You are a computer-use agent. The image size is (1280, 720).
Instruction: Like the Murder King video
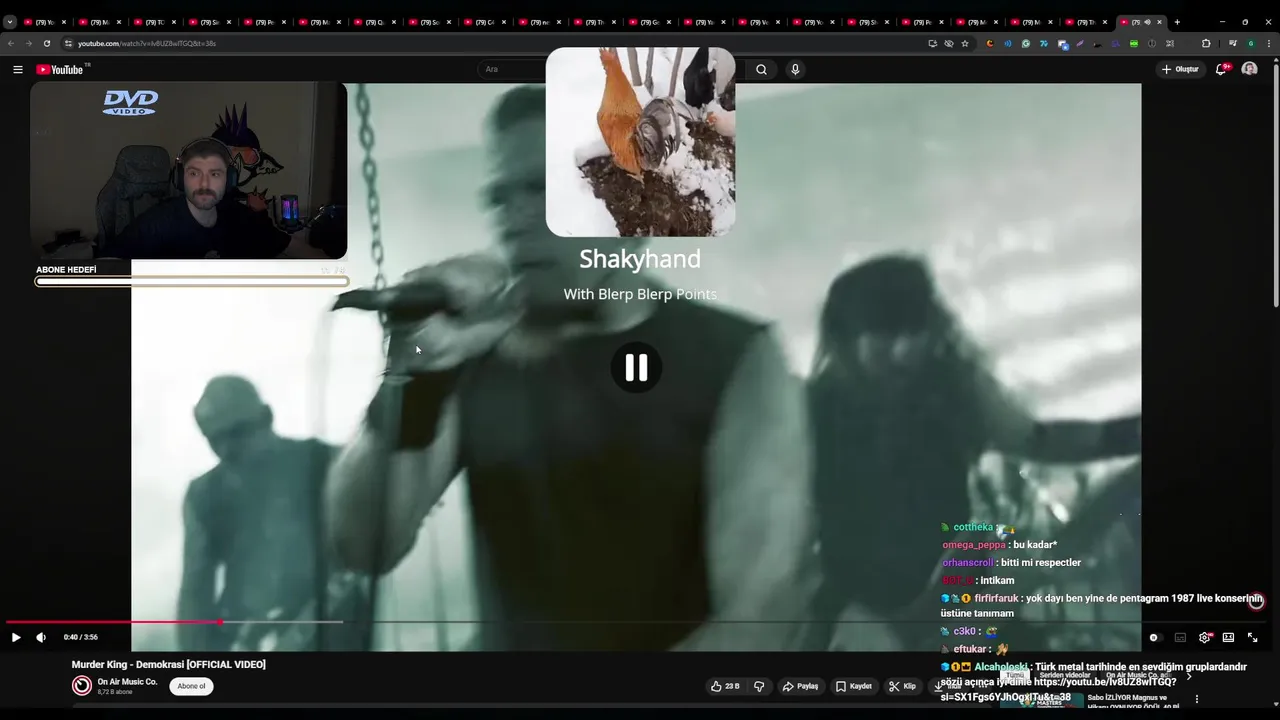tap(725, 686)
